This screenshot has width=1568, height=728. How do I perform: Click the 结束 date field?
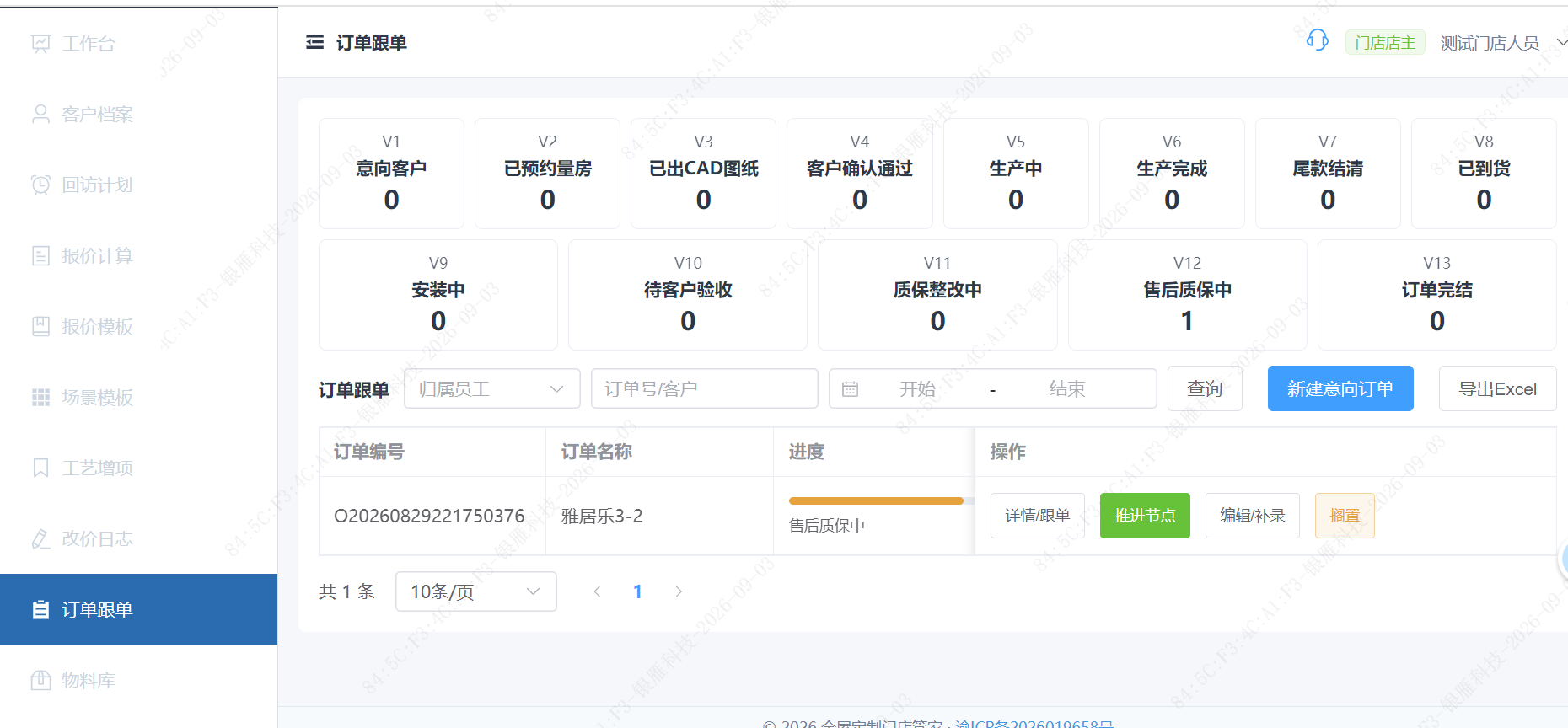1067,388
